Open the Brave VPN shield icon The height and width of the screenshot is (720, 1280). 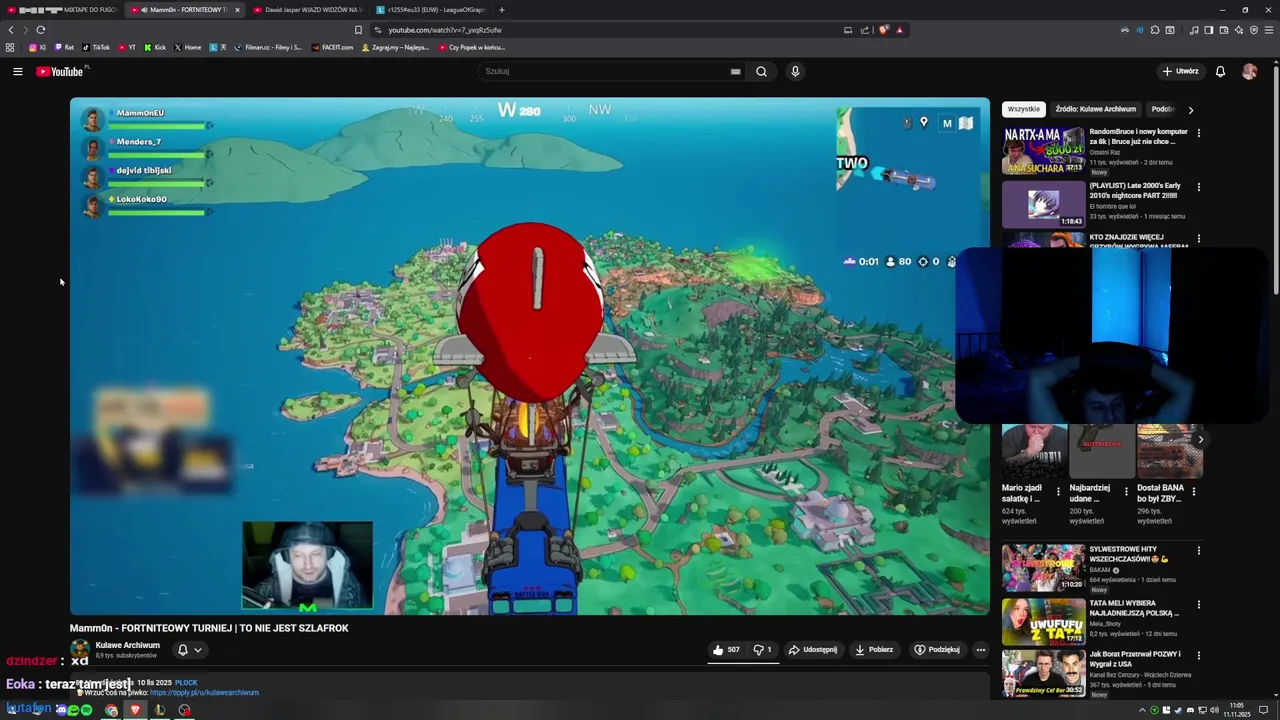1254,30
